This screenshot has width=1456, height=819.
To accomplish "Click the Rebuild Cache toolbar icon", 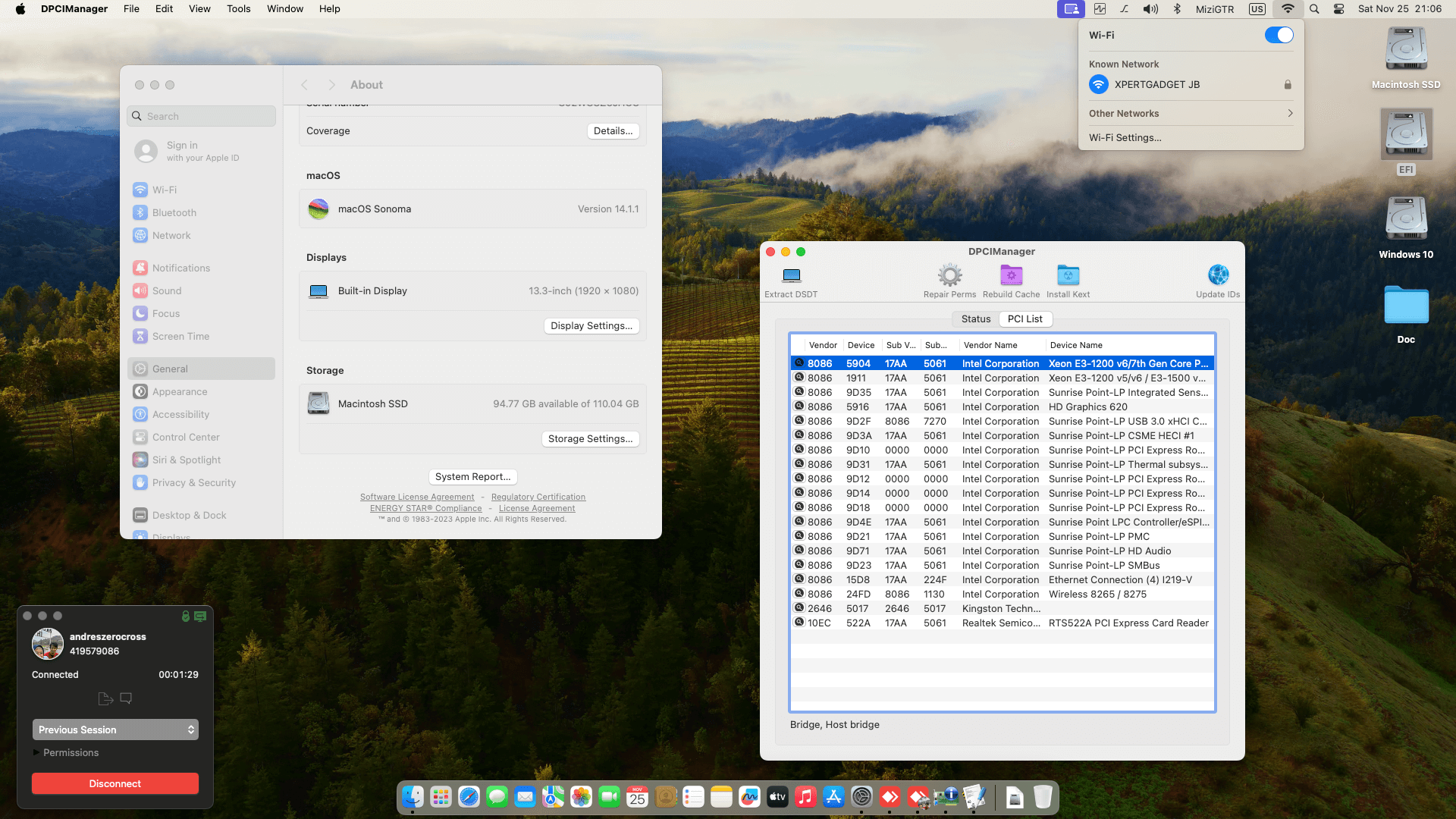I will (1011, 275).
